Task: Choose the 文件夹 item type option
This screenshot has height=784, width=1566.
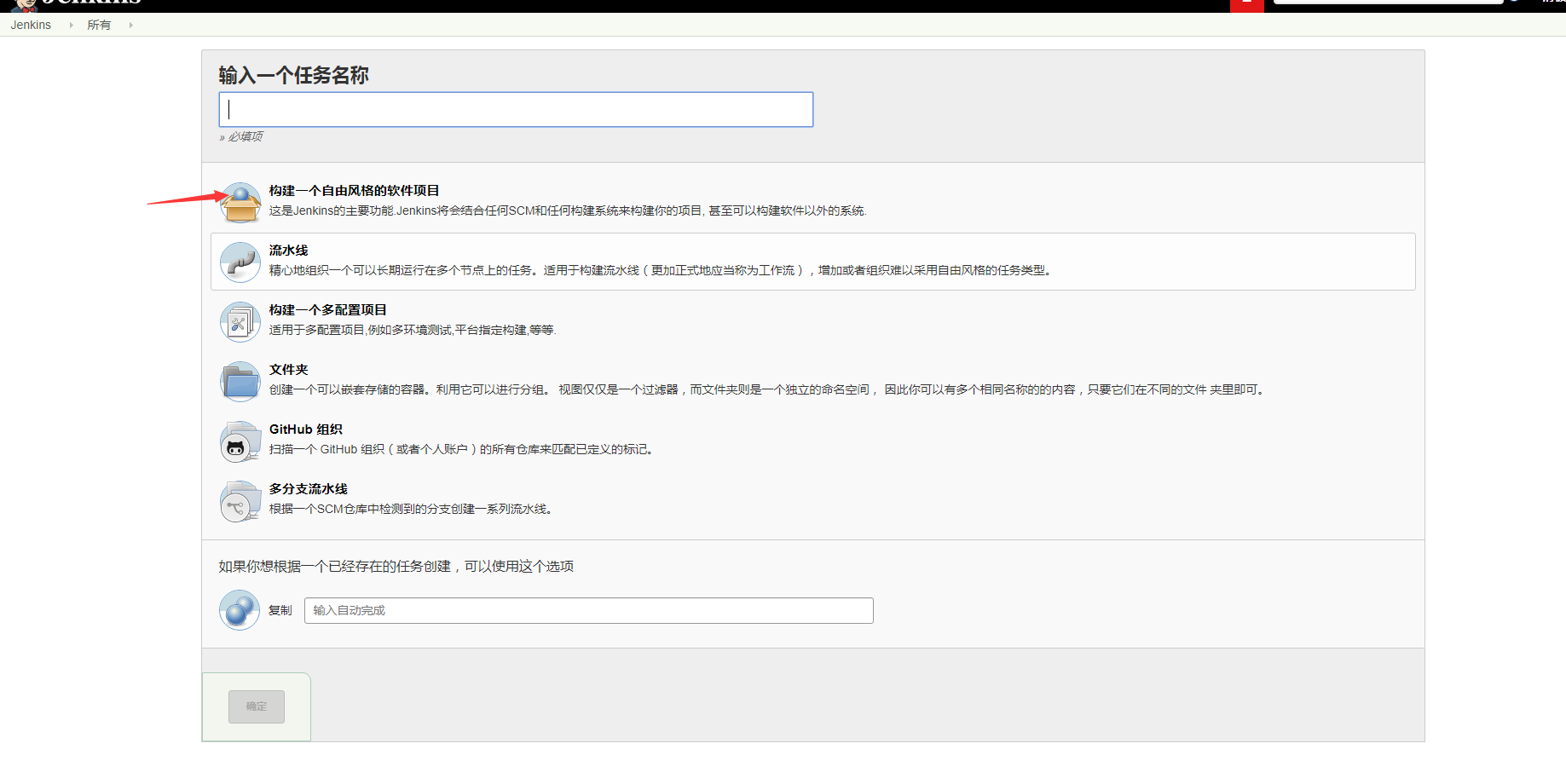Action: point(288,369)
